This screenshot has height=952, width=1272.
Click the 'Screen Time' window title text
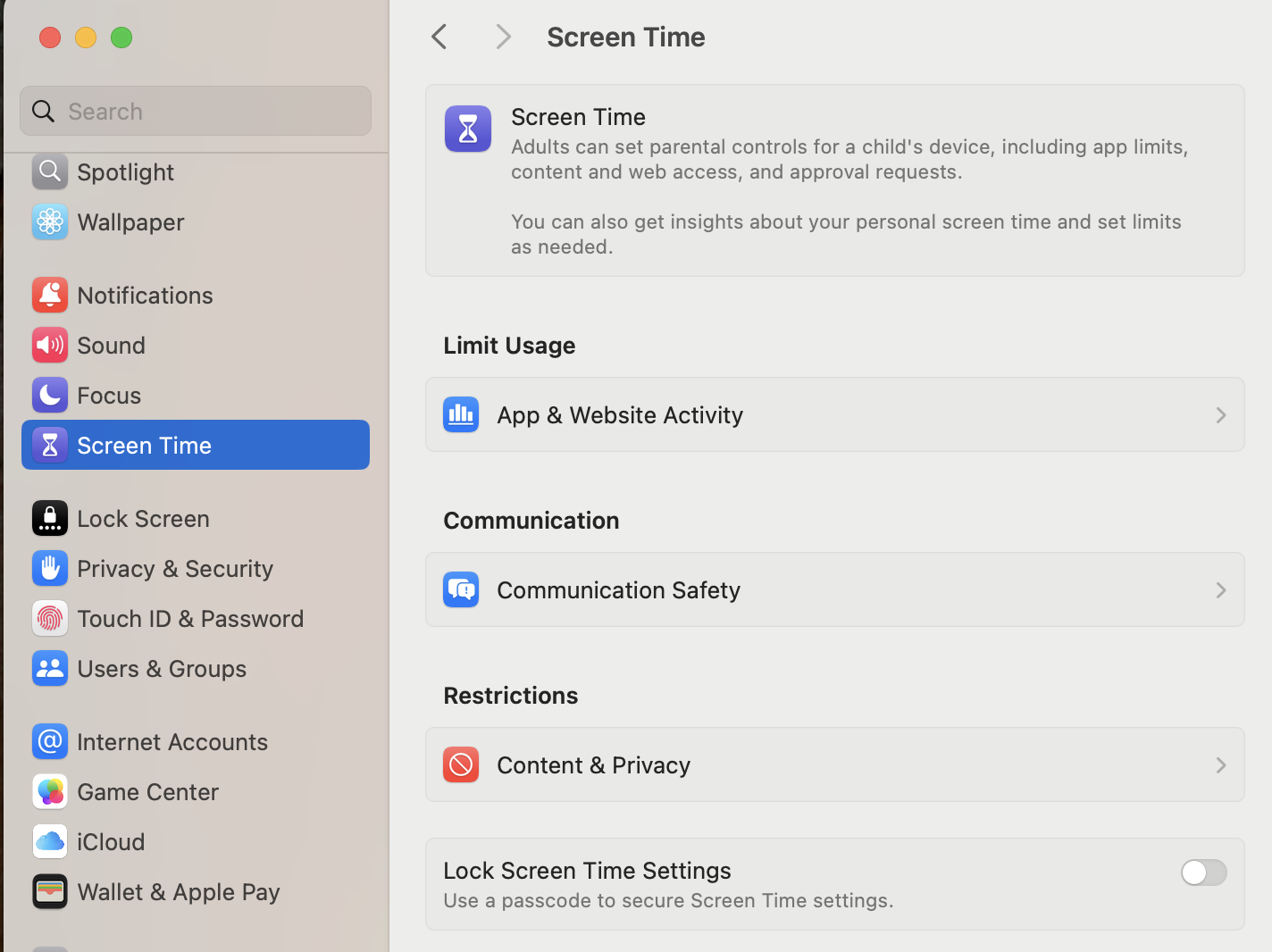[625, 37]
